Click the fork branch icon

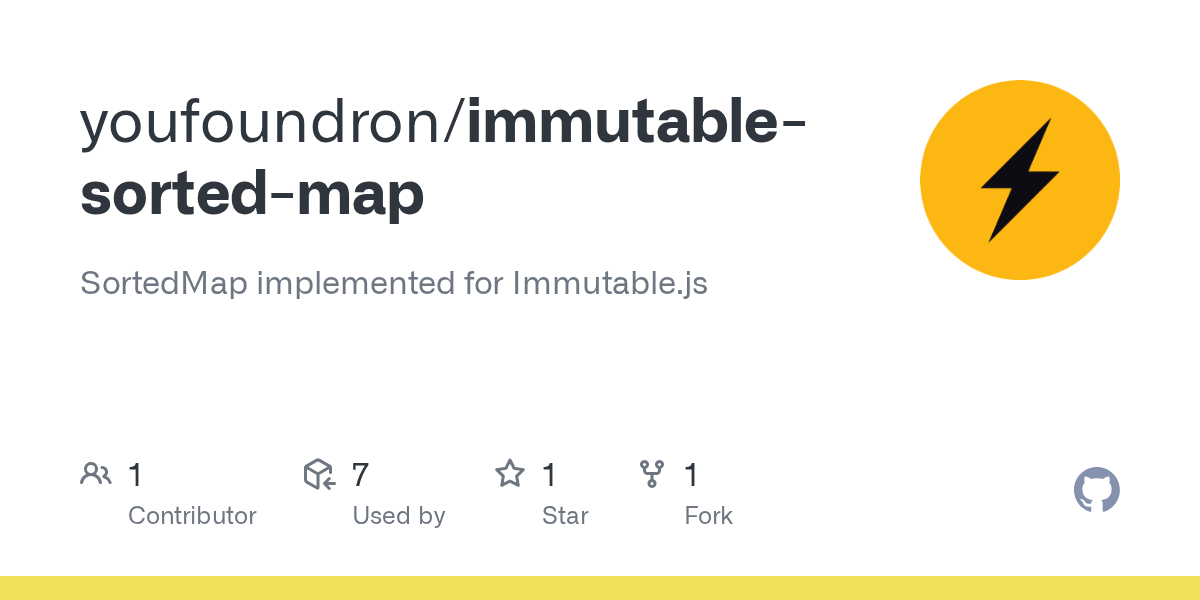[x=652, y=474]
